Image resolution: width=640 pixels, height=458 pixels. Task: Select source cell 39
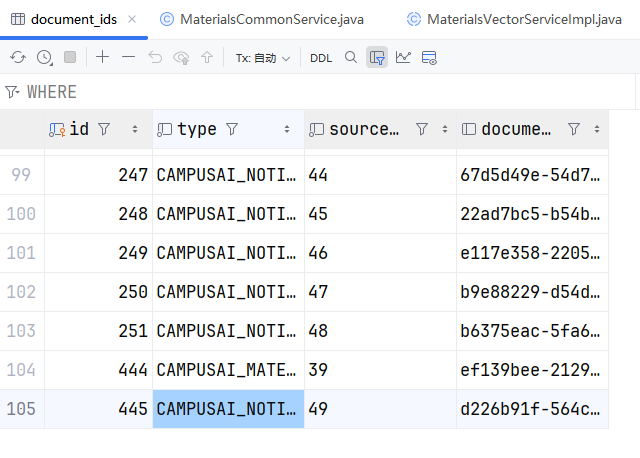pos(380,370)
